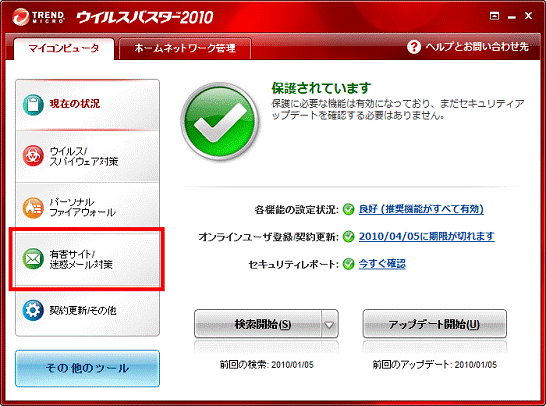Viewport: 546px width, 406px height.
Task: Start scan with 検索開始(S) button
Action: [x=258, y=325]
